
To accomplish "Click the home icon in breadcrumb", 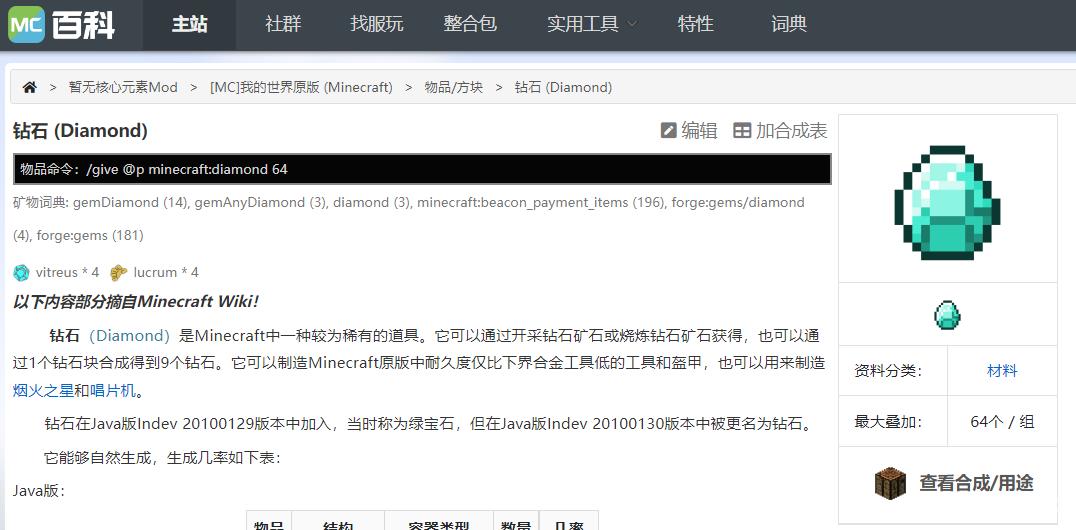I will [30, 87].
